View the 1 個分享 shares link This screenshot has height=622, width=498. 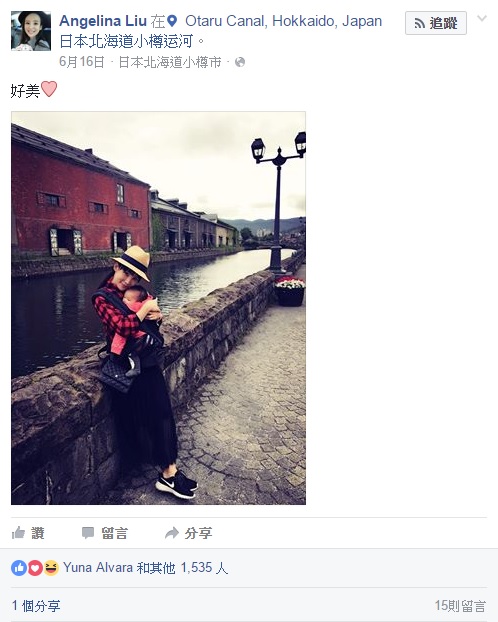(x=36, y=606)
